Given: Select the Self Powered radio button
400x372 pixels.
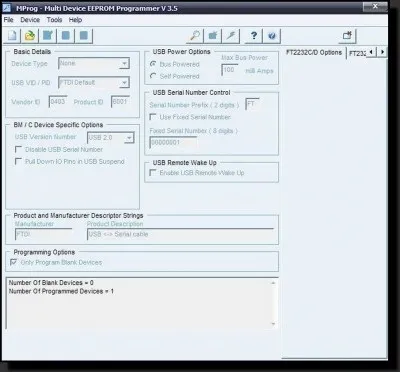Looking at the screenshot, I should (x=153, y=76).
